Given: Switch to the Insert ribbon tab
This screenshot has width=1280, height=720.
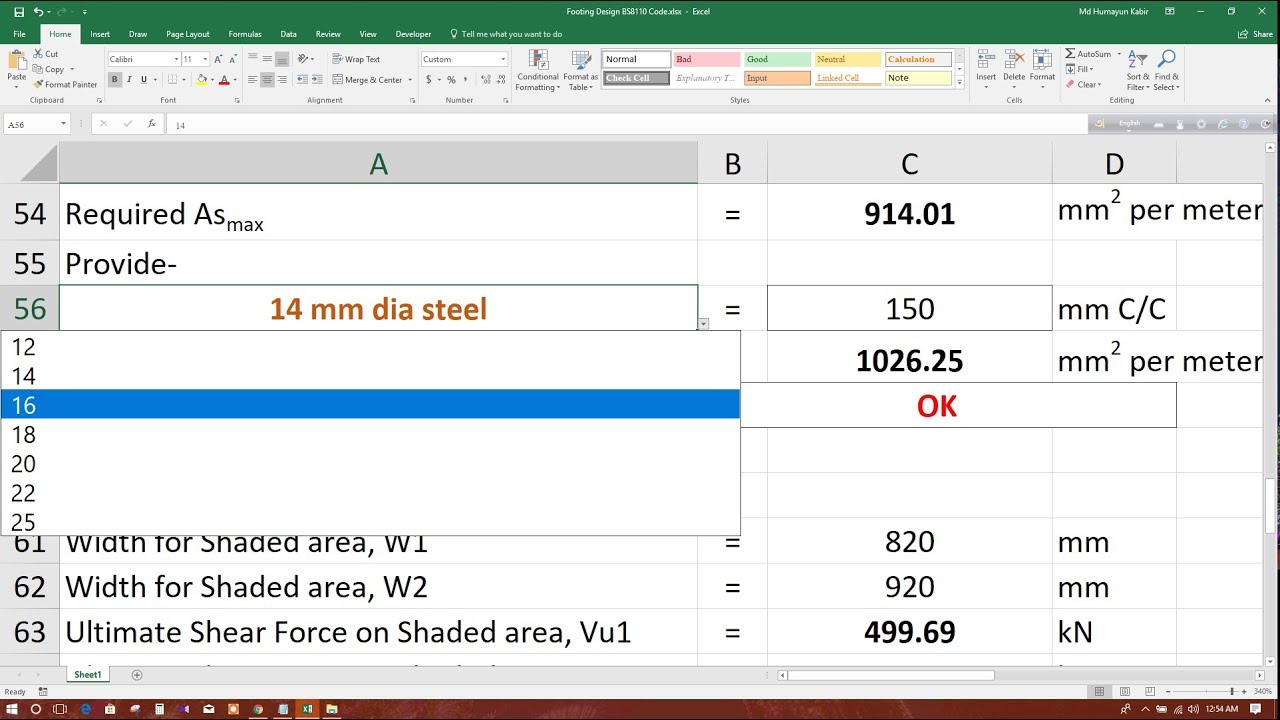Looking at the screenshot, I should (100, 34).
